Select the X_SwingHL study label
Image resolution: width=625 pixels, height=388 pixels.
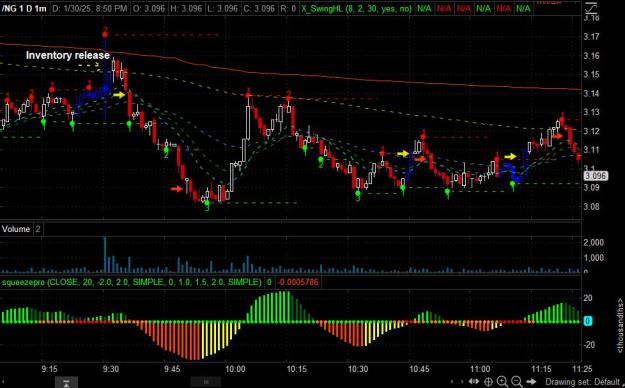[x=356, y=8]
